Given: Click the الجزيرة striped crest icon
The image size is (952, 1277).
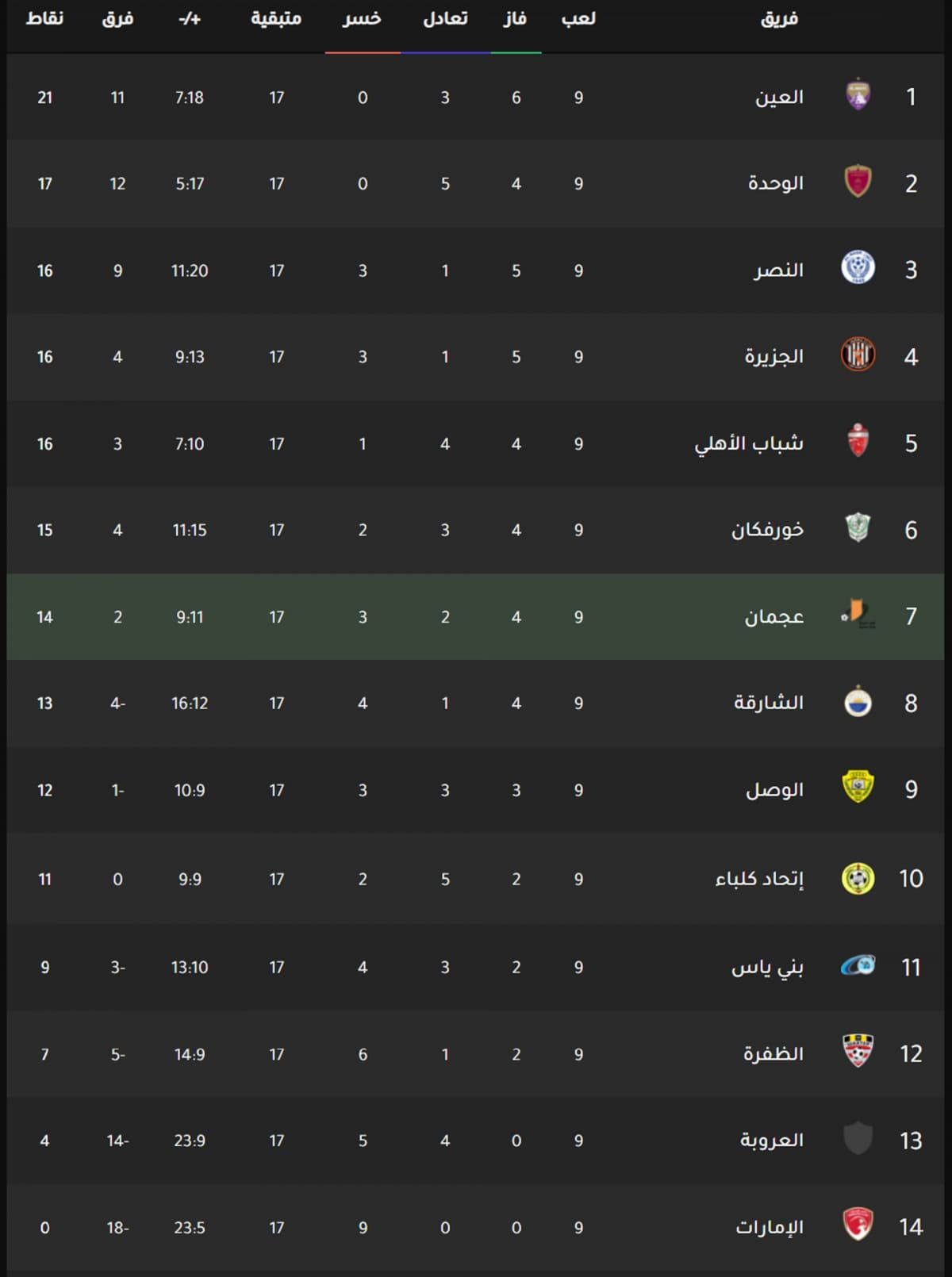Looking at the screenshot, I should point(858,354).
